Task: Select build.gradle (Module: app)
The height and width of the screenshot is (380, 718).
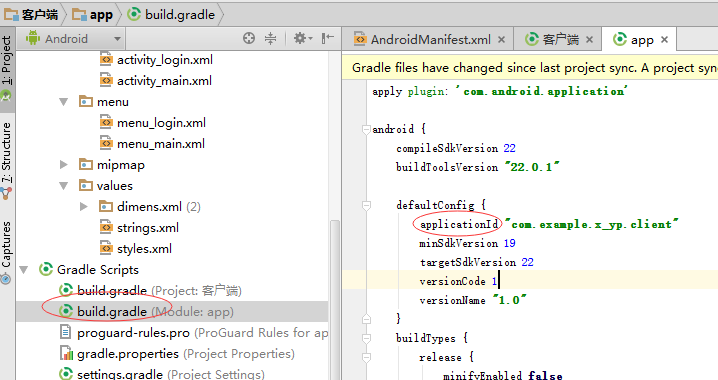Action: (x=147, y=312)
